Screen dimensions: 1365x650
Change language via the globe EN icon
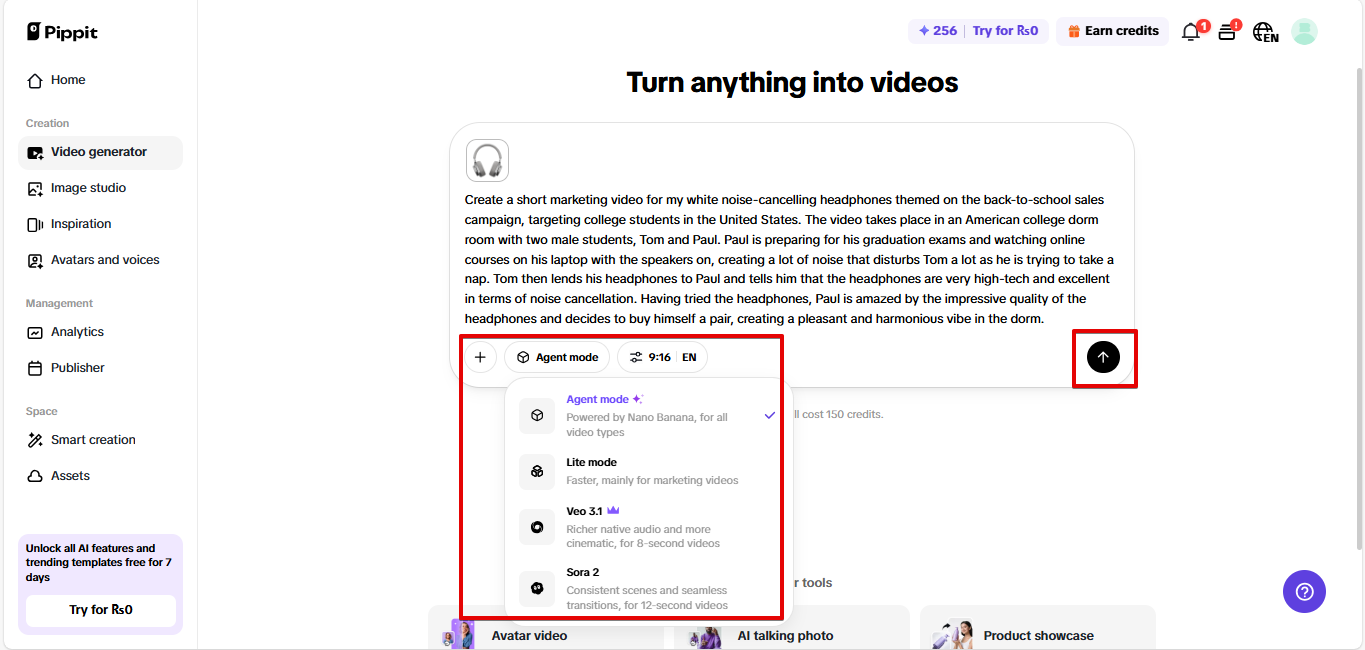[x=1265, y=32]
